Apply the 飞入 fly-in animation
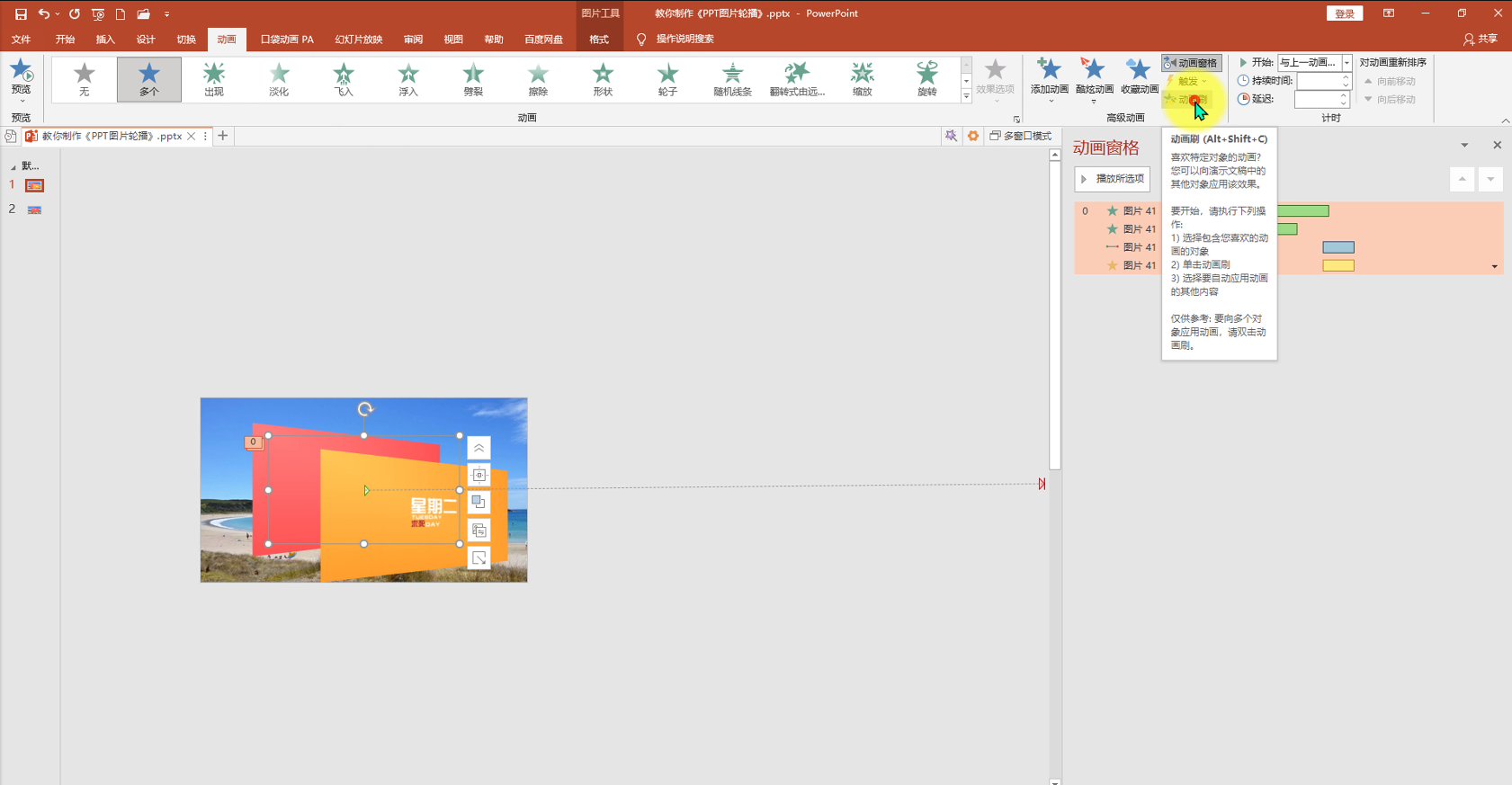 [x=344, y=79]
